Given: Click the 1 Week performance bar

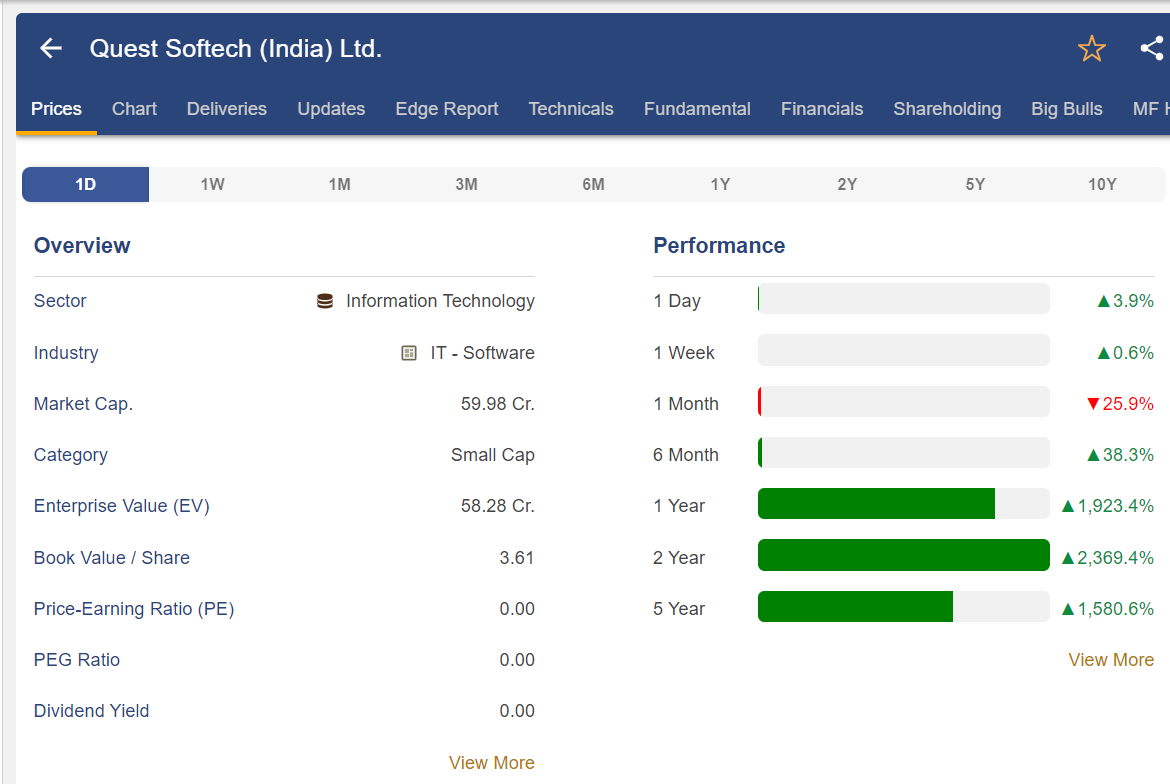Looking at the screenshot, I should 904,350.
